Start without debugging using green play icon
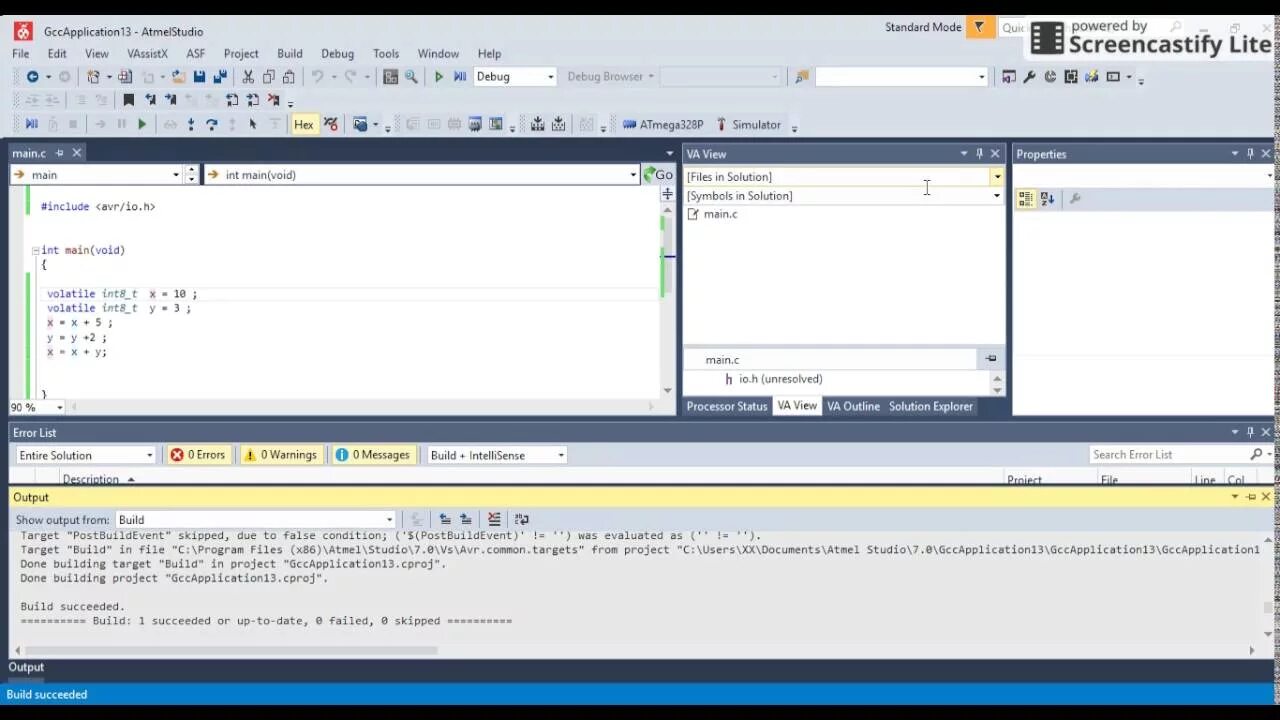This screenshot has width=1280, height=720. [x=438, y=77]
